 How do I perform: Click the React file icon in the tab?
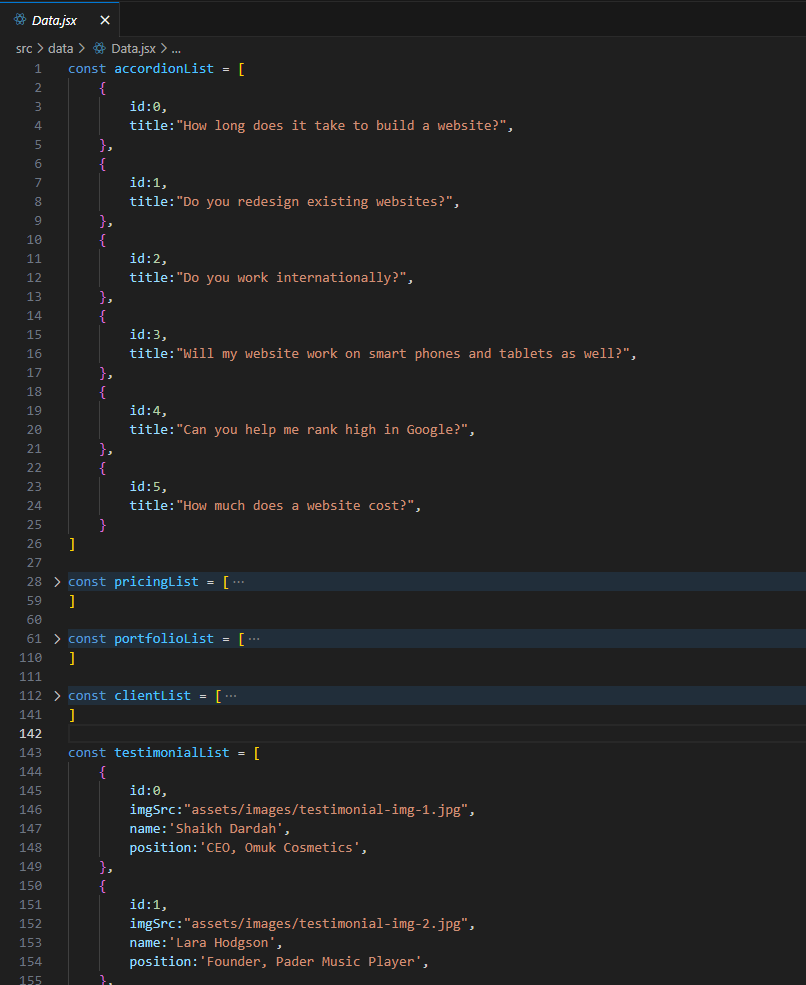pyautogui.click(x=20, y=20)
